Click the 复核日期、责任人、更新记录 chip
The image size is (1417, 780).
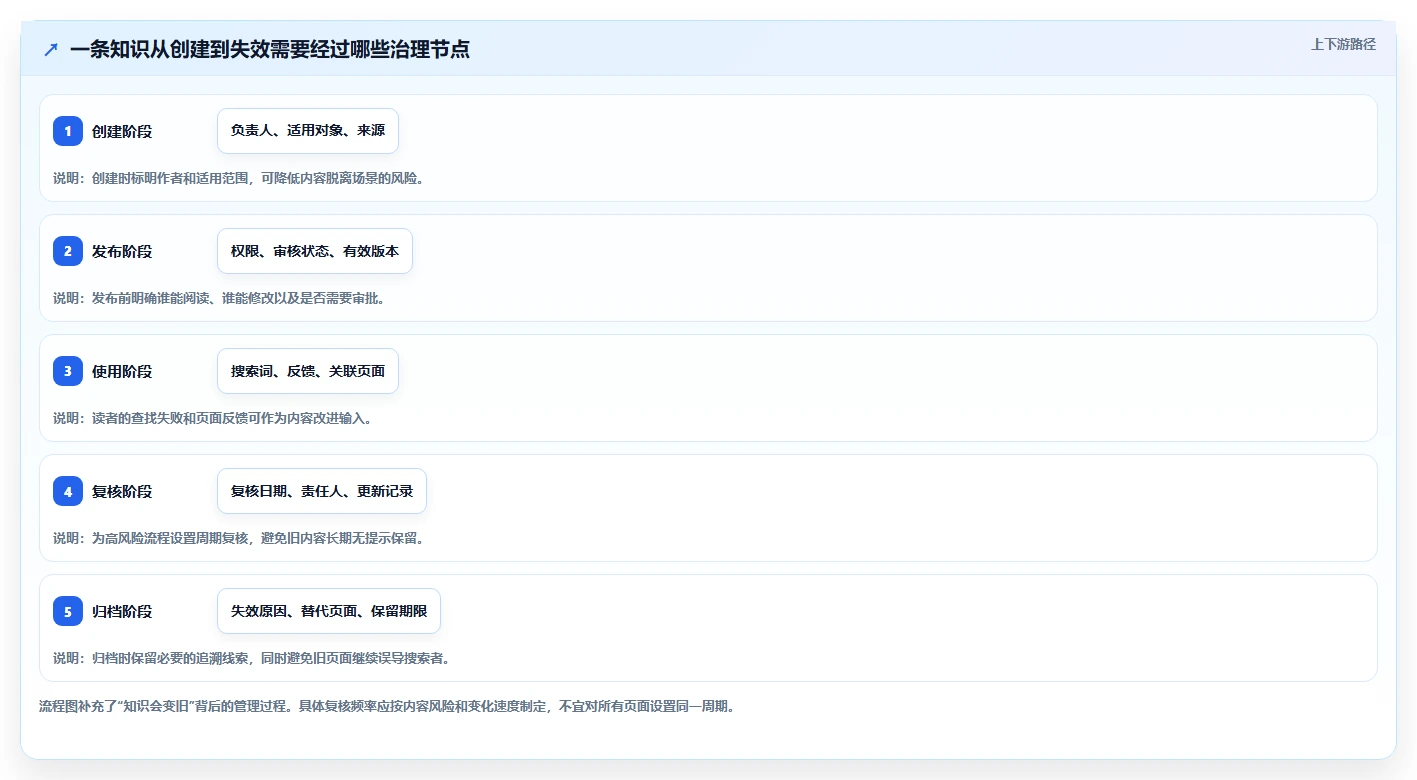click(x=322, y=491)
